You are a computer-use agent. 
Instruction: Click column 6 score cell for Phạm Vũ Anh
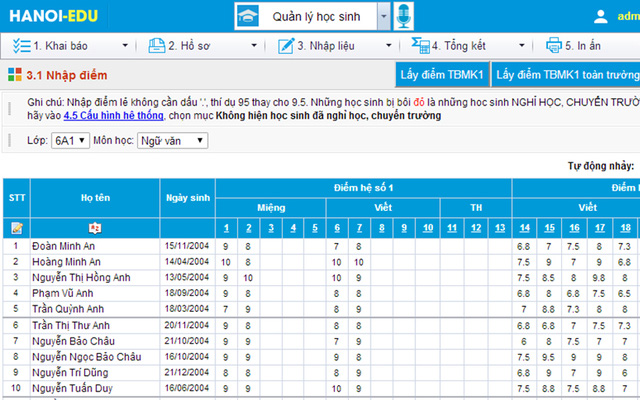pyautogui.click(x=337, y=293)
